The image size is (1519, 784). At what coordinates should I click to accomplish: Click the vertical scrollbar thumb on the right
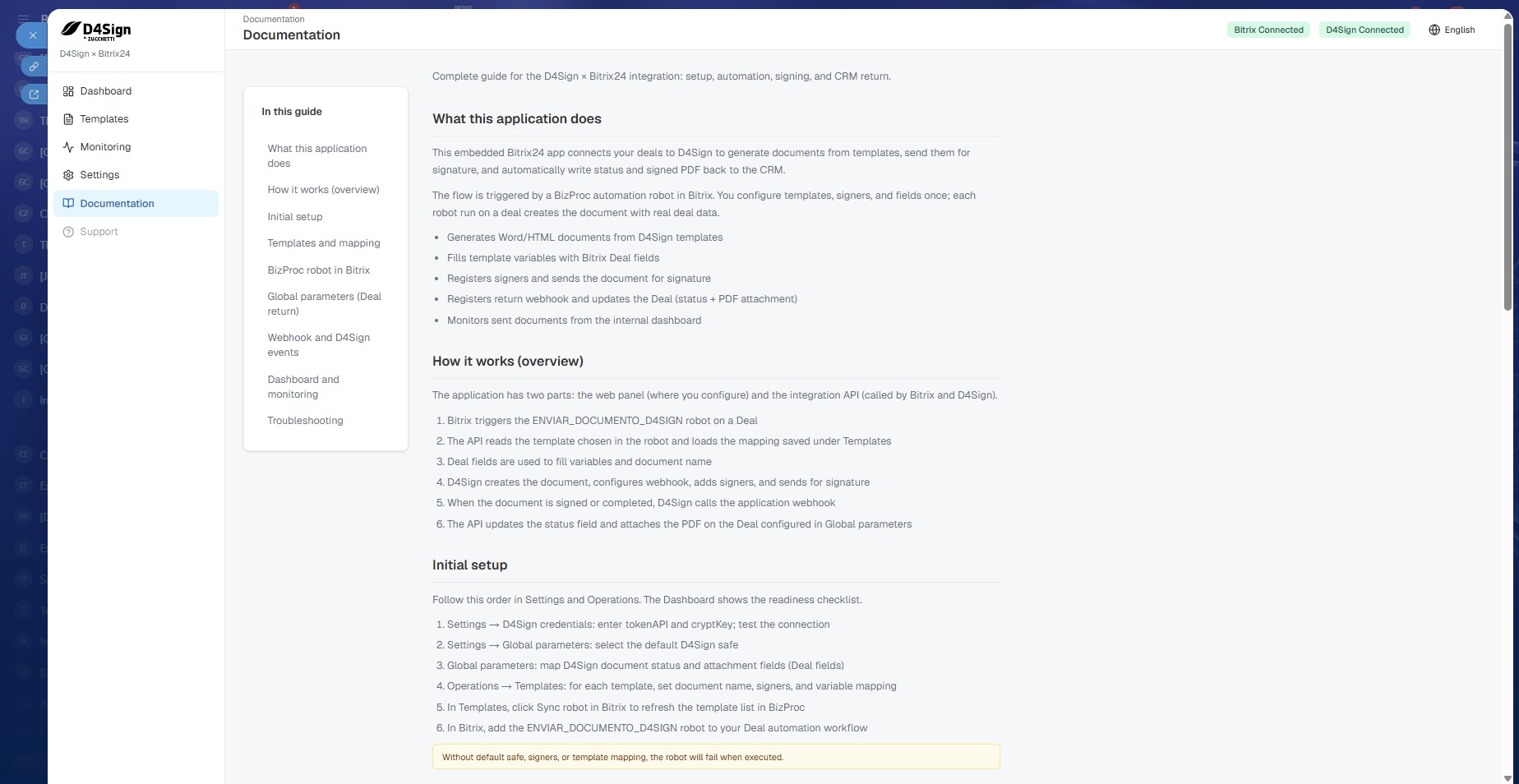click(1507, 168)
